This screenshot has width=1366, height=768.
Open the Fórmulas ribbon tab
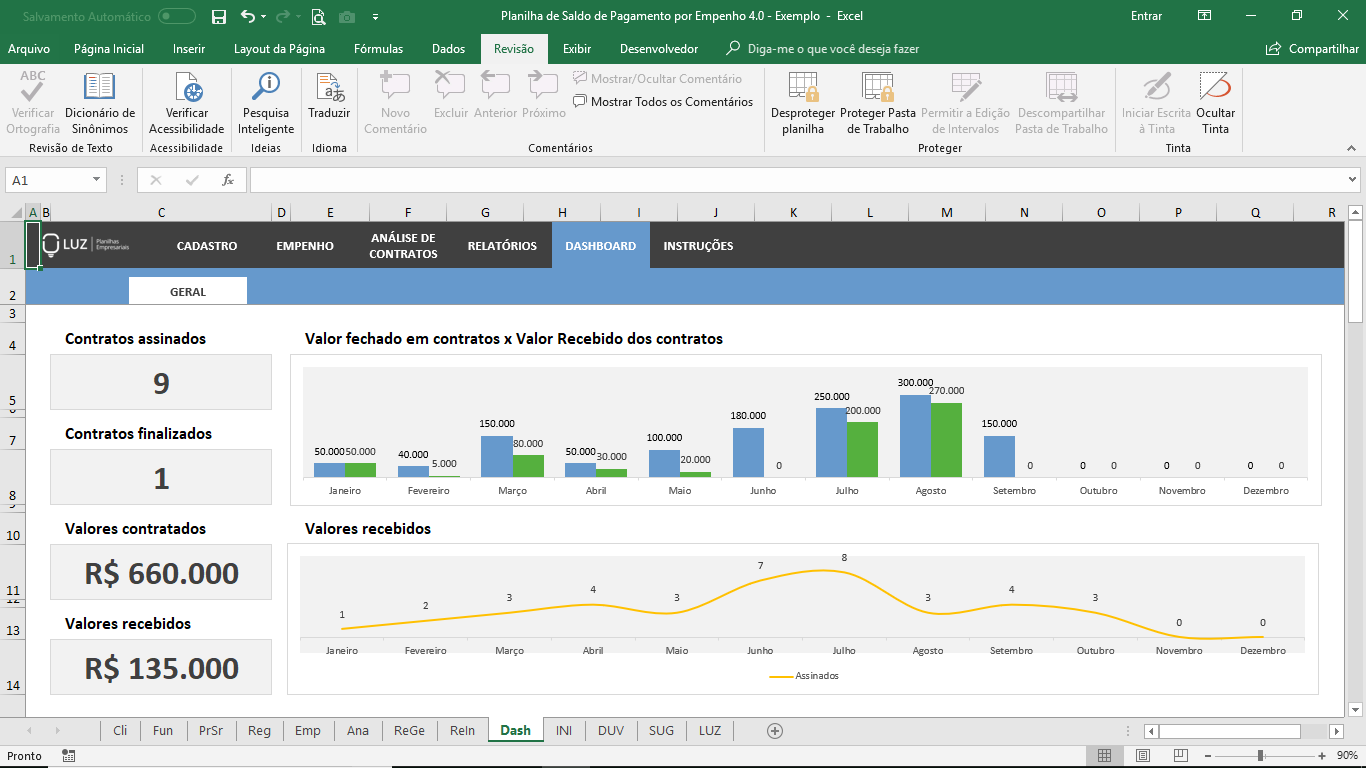378,49
